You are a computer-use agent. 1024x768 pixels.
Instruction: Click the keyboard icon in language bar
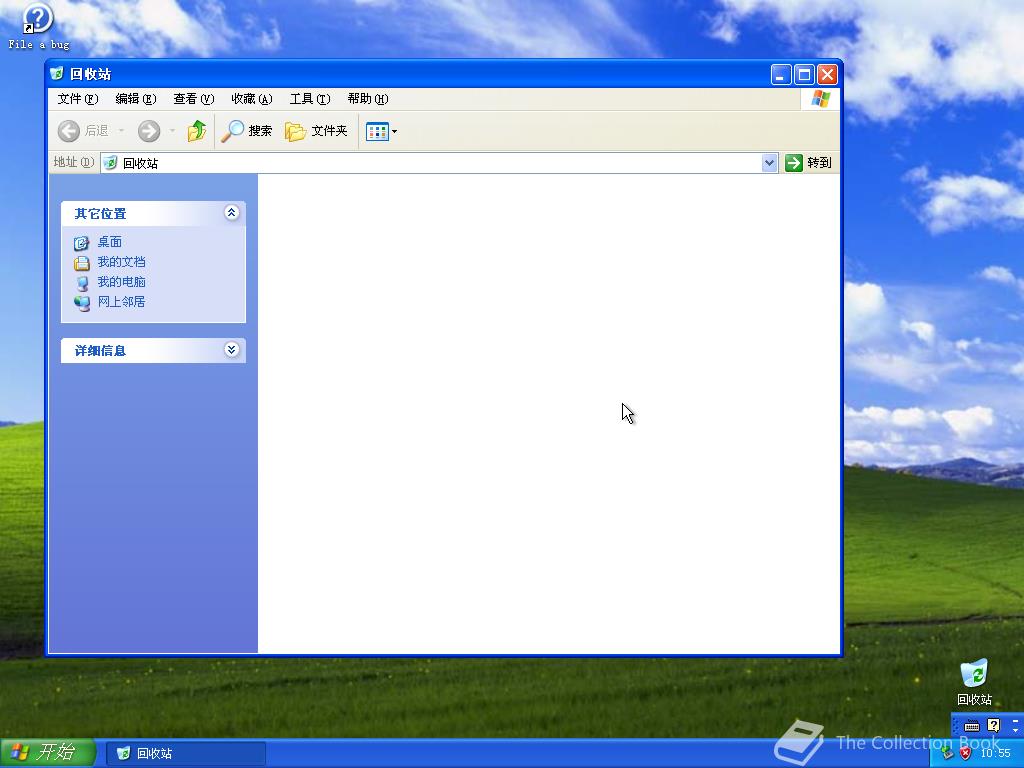click(x=972, y=726)
